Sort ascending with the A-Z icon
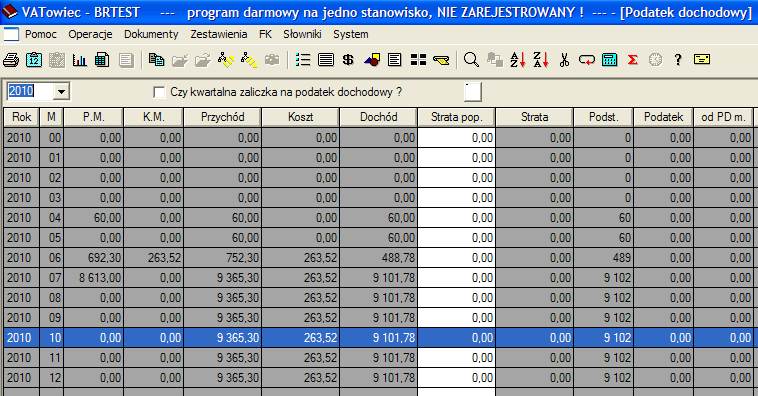This screenshot has height=396, width=758. [517, 60]
